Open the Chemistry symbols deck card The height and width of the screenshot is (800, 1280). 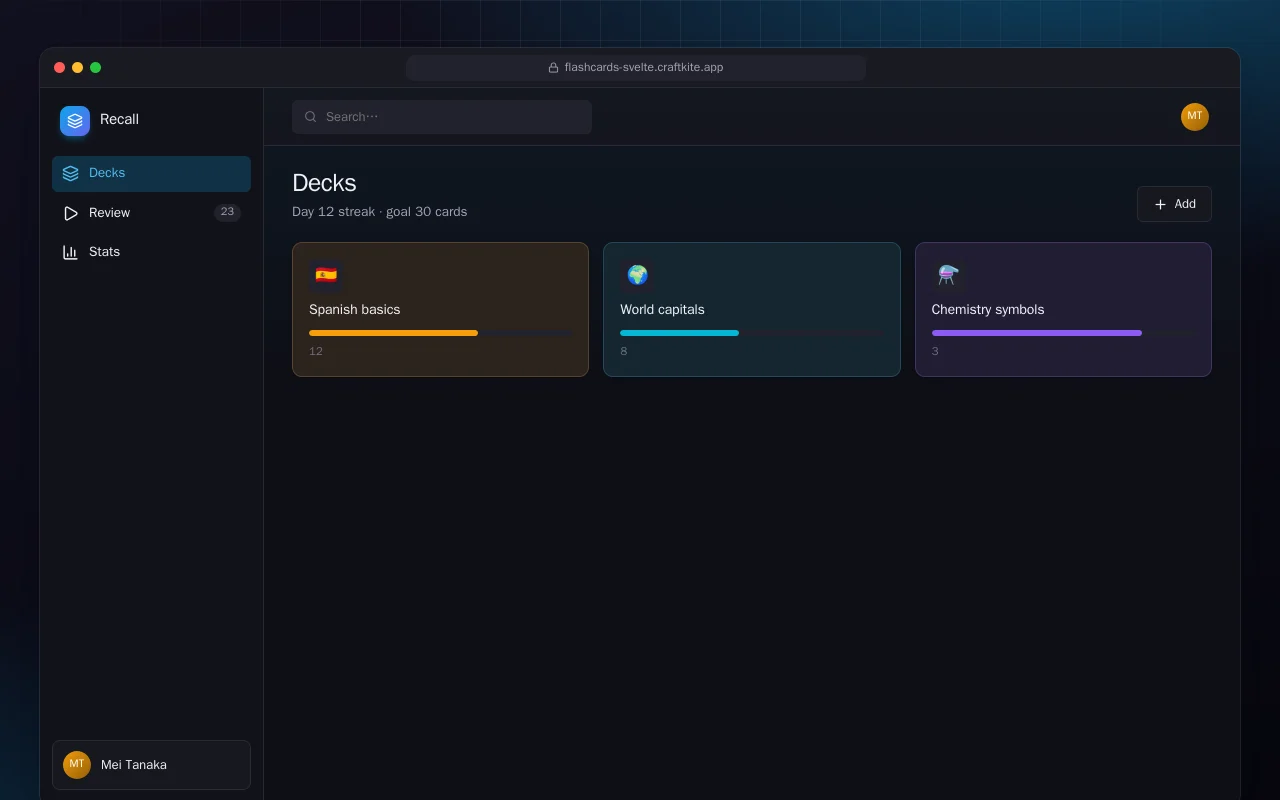point(1063,309)
